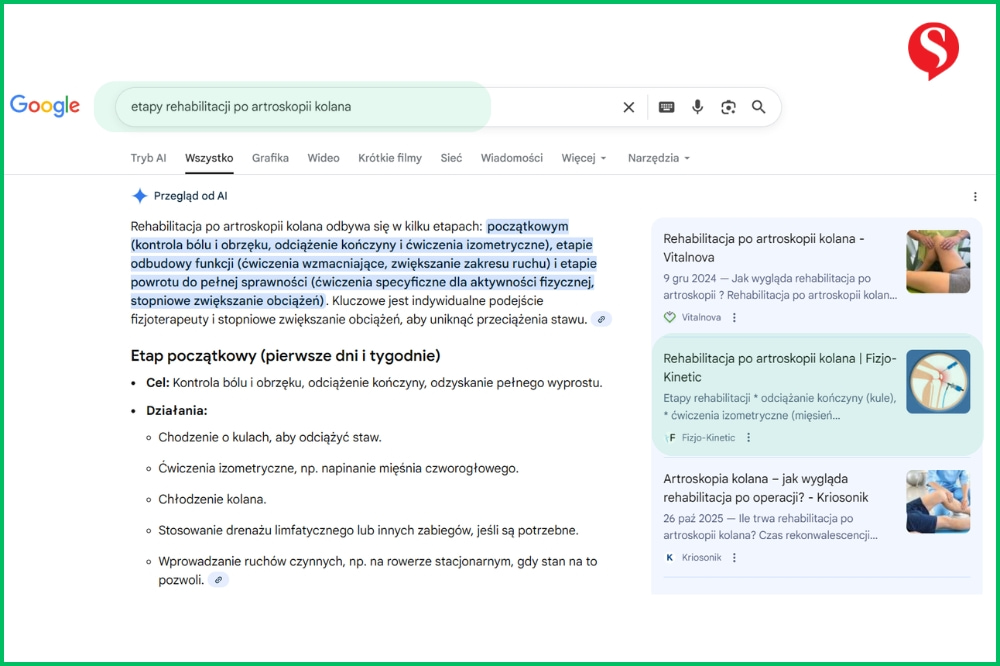Click the sparkle icon next to Przegląd od AI
Image resolution: width=1000 pixels, height=666 pixels.
click(x=138, y=196)
